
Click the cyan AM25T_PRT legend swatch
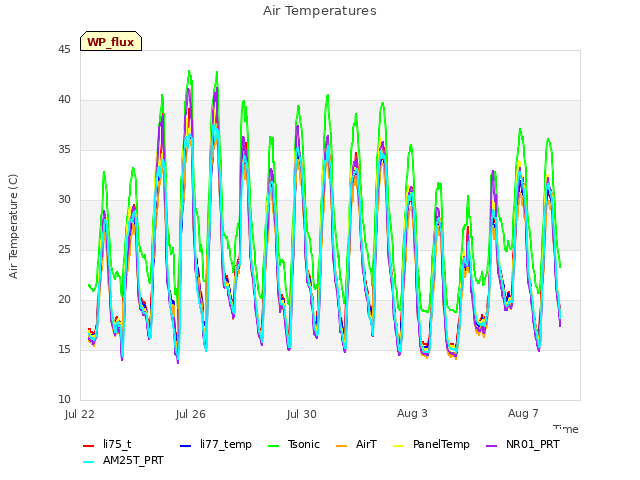coord(89,462)
